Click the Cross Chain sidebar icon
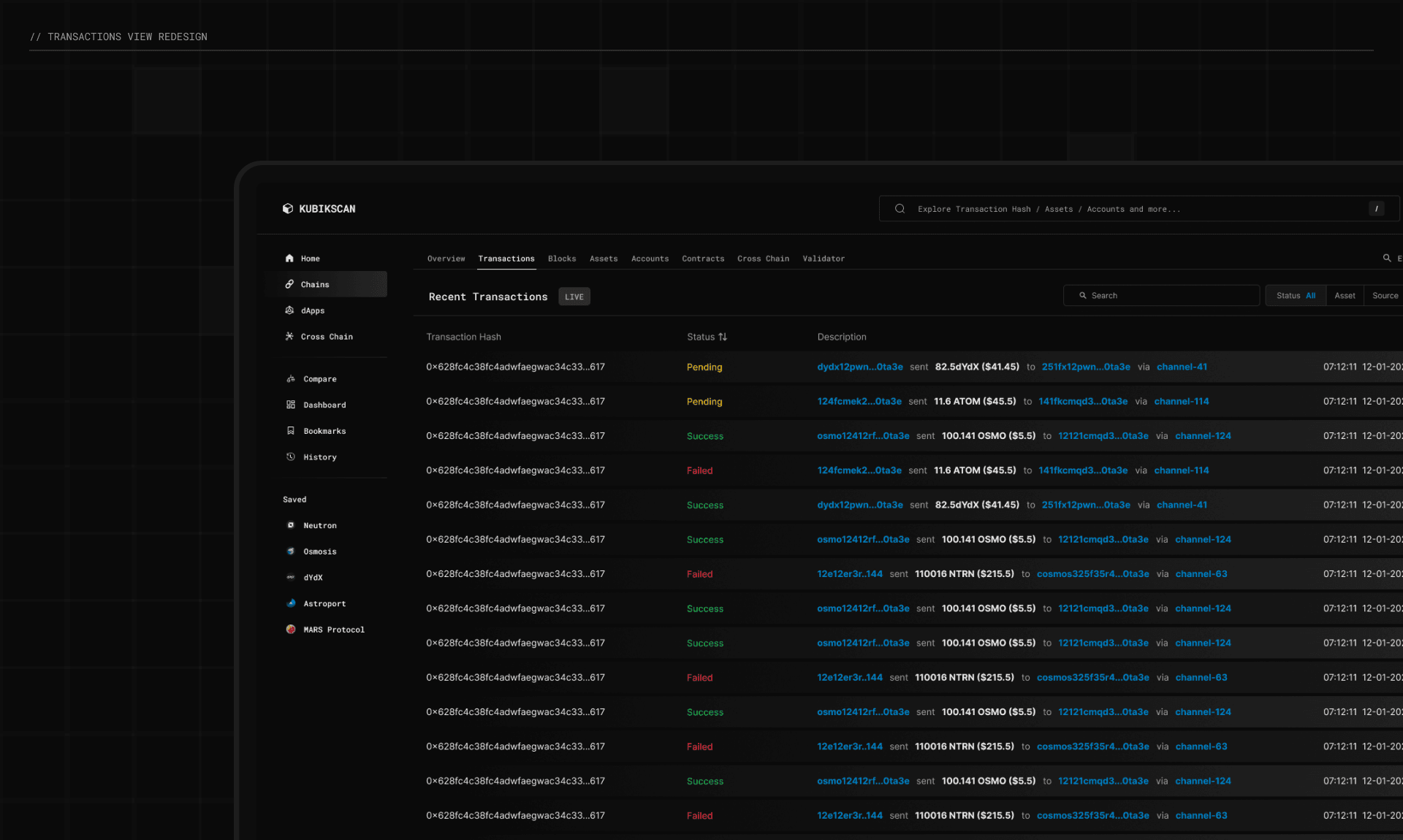 coord(289,337)
